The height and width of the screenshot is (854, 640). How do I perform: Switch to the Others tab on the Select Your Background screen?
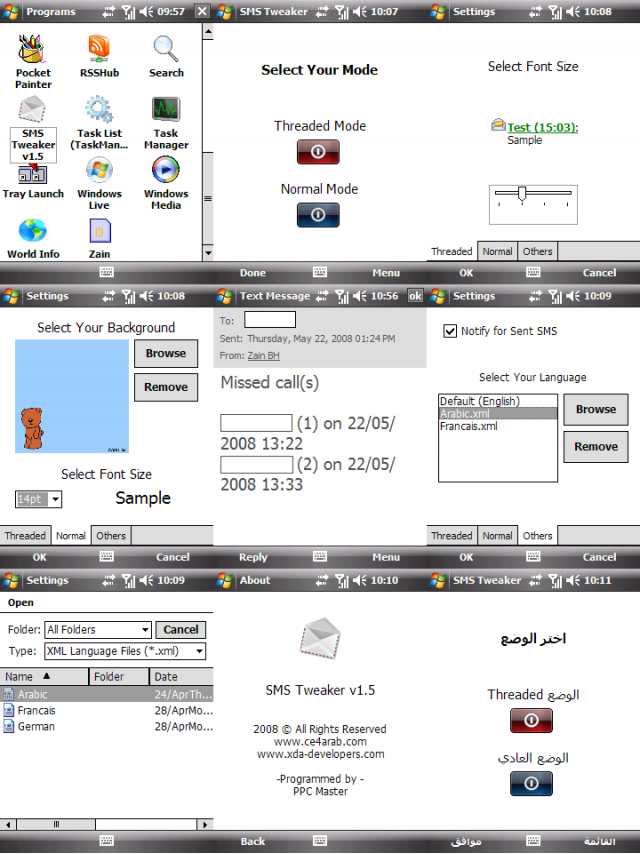click(x=111, y=536)
